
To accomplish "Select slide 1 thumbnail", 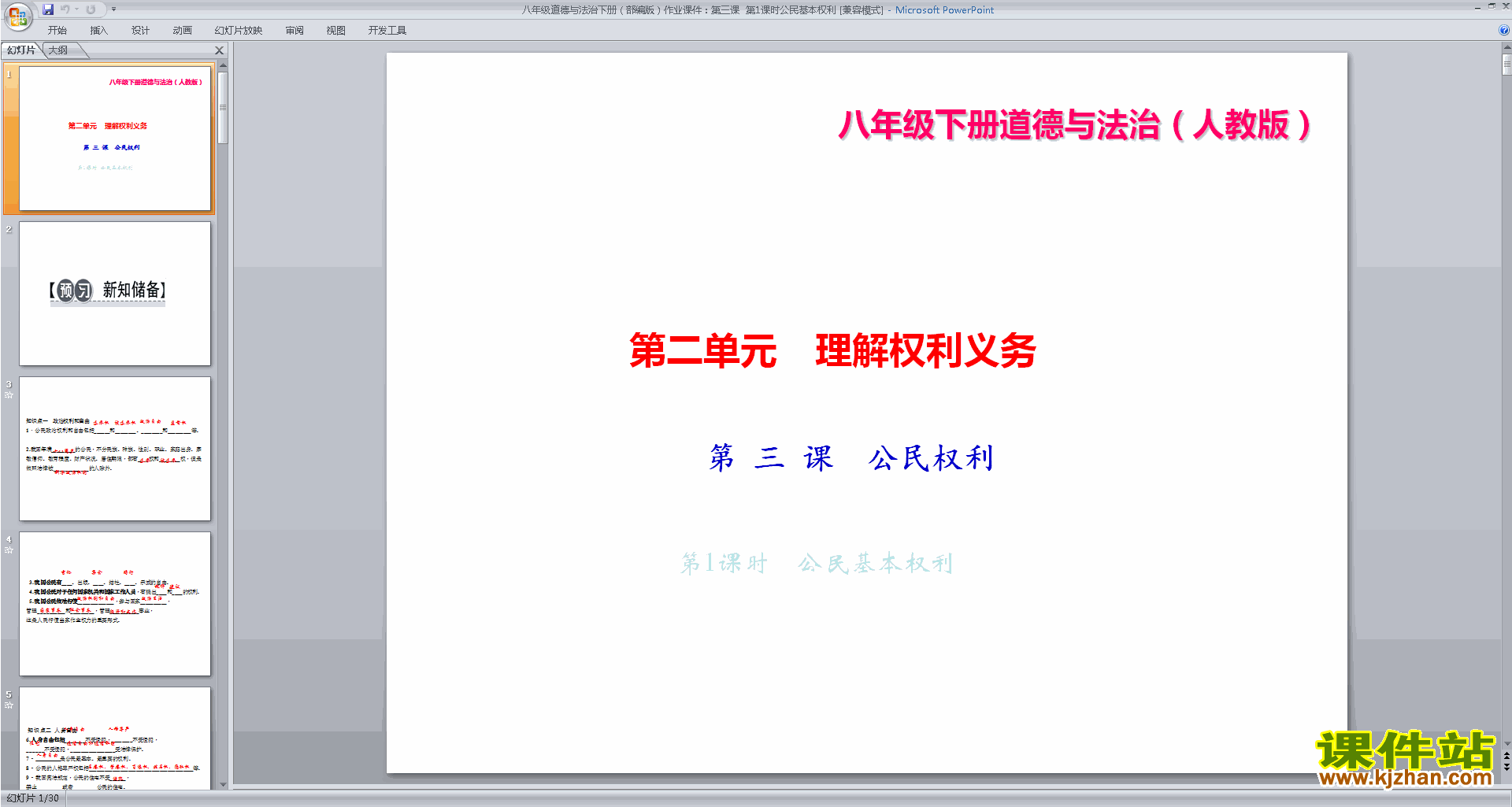I will [115, 139].
